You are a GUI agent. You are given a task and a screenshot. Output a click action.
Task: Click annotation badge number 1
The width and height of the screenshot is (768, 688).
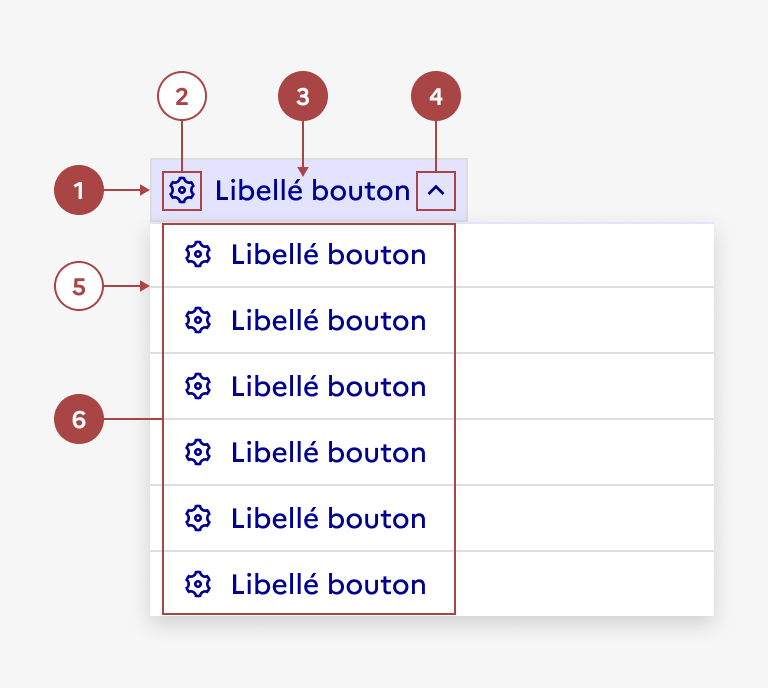[79, 190]
